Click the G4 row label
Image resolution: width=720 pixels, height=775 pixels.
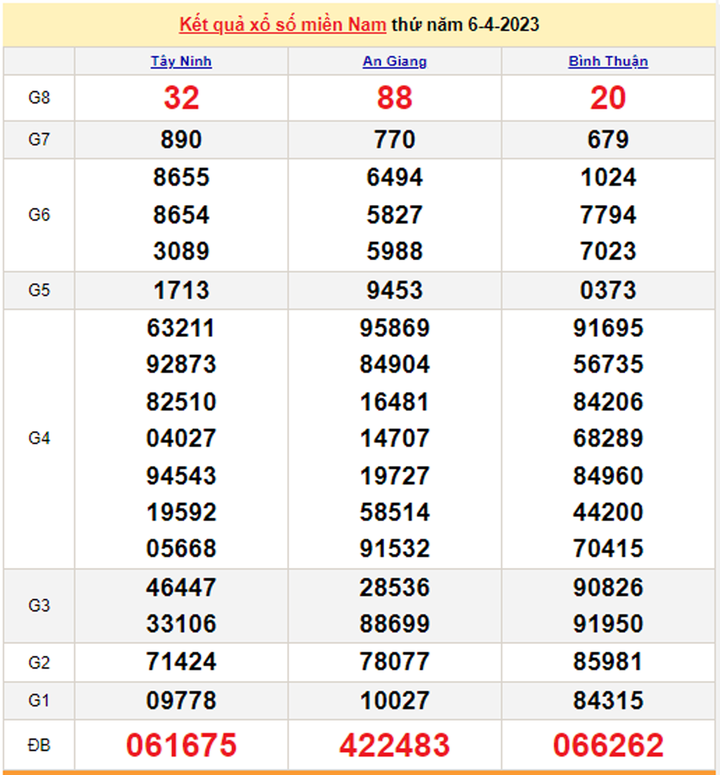pyautogui.click(x=39, y=438)
